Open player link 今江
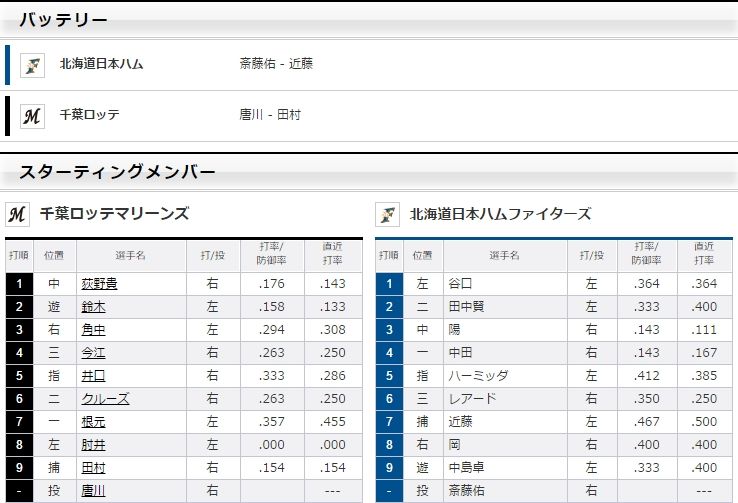 (93, 353)
